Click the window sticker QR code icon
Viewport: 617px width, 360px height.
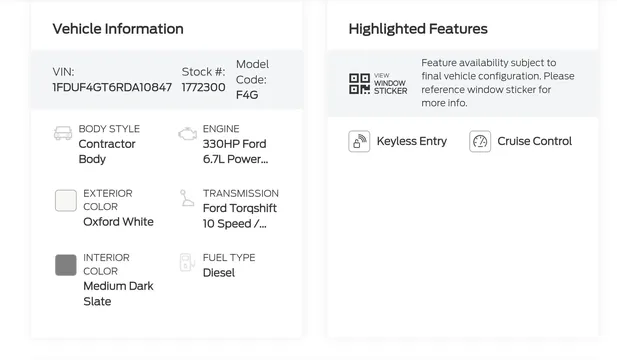click(x=359, y=84)
